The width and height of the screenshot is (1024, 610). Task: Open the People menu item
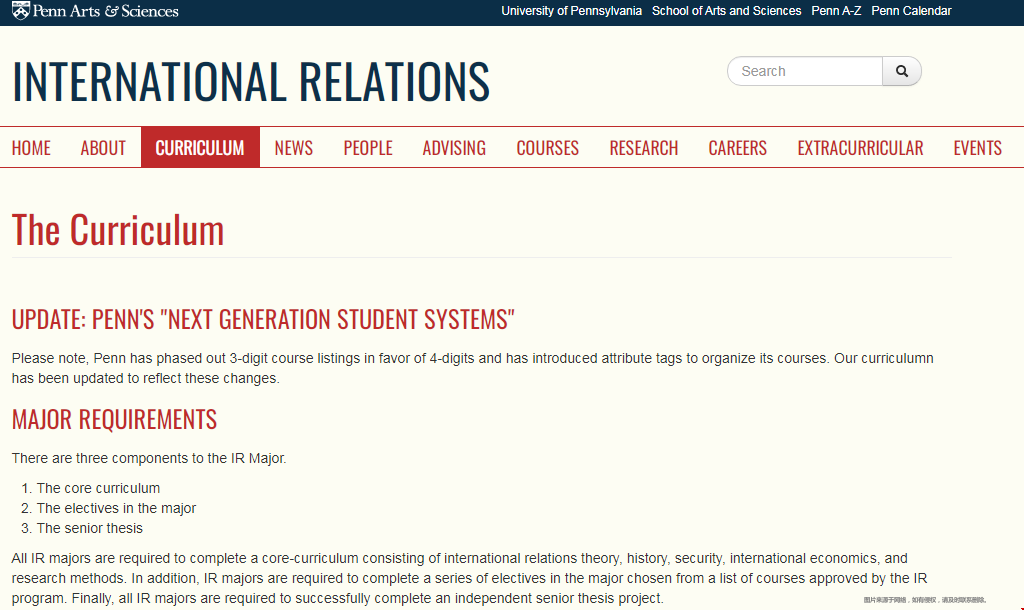(x=368, y=148)
